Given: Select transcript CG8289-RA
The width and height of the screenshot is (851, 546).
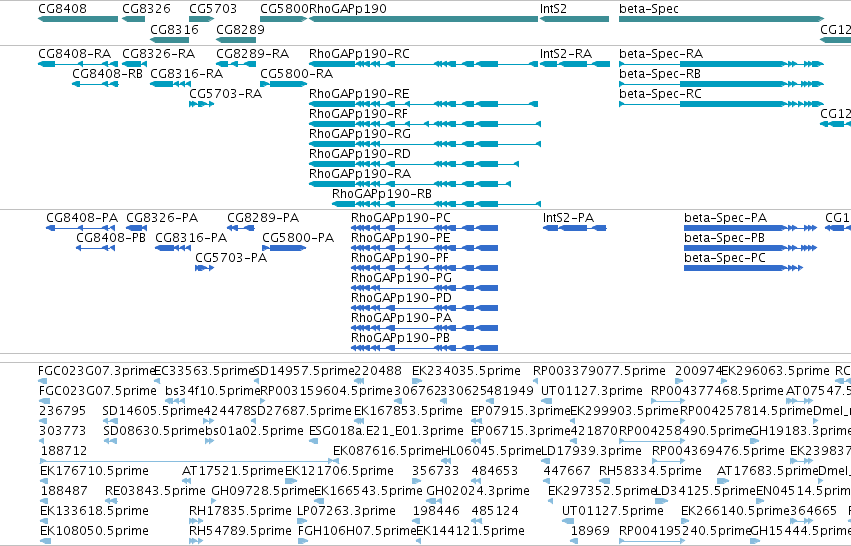Looking at the screenshot, I should (x=236, y=64).
